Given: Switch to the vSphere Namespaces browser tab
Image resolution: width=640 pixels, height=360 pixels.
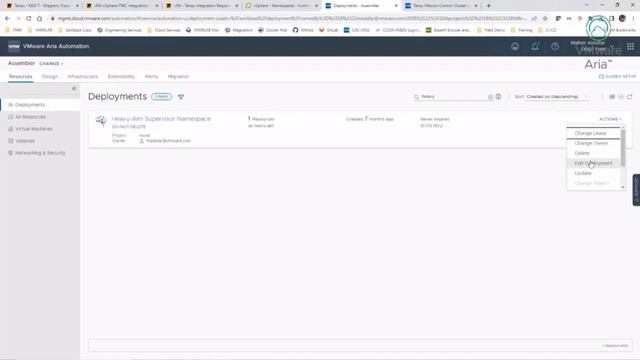Looking at the screenshot, I should [282, 6].
